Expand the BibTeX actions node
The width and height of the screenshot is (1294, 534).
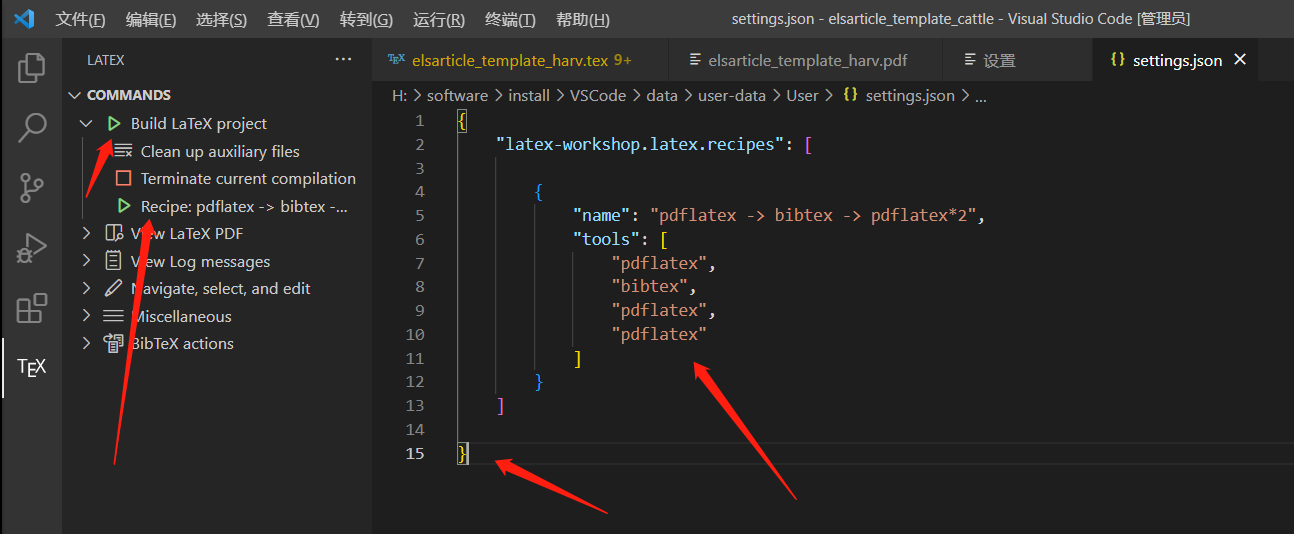86,344
